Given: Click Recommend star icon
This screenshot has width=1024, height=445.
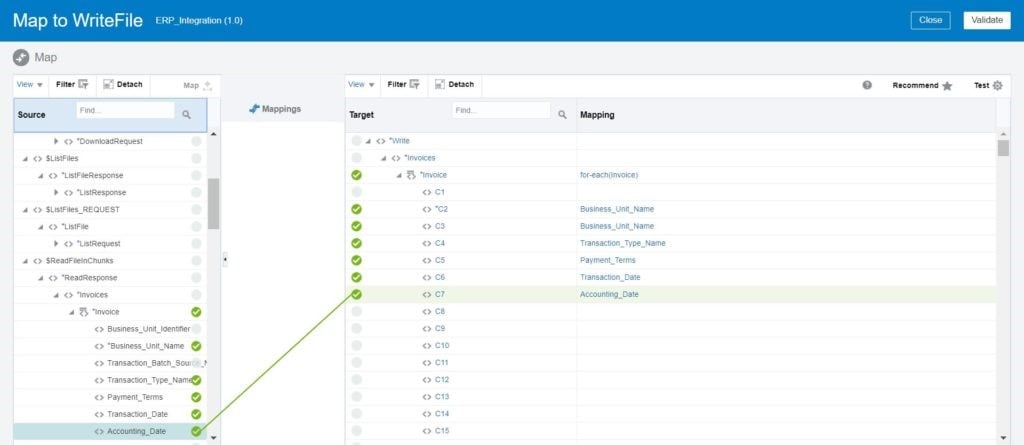Looking at the screenshot, I should (946, 86).
